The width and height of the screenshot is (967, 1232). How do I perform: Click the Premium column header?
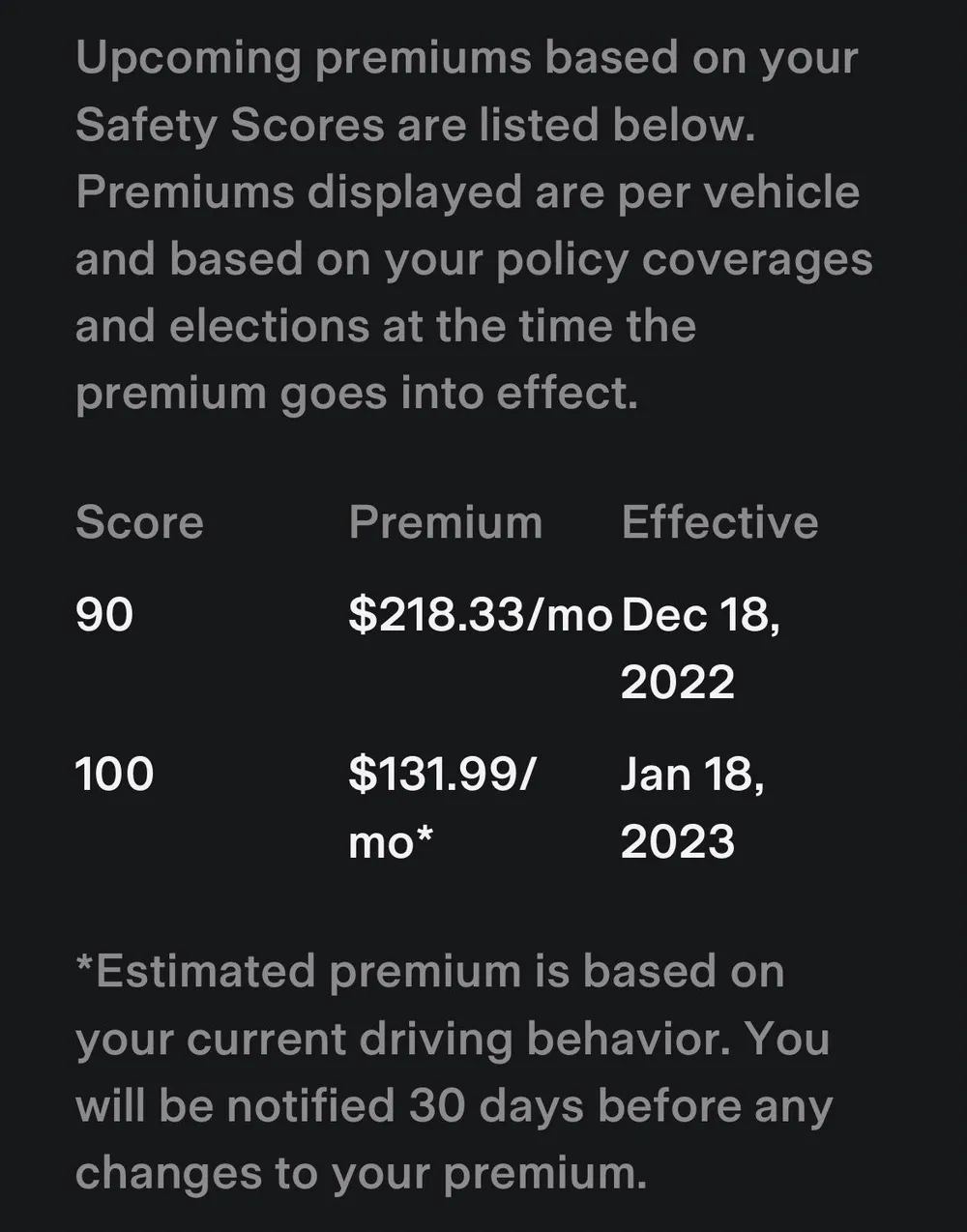(446, 523)
